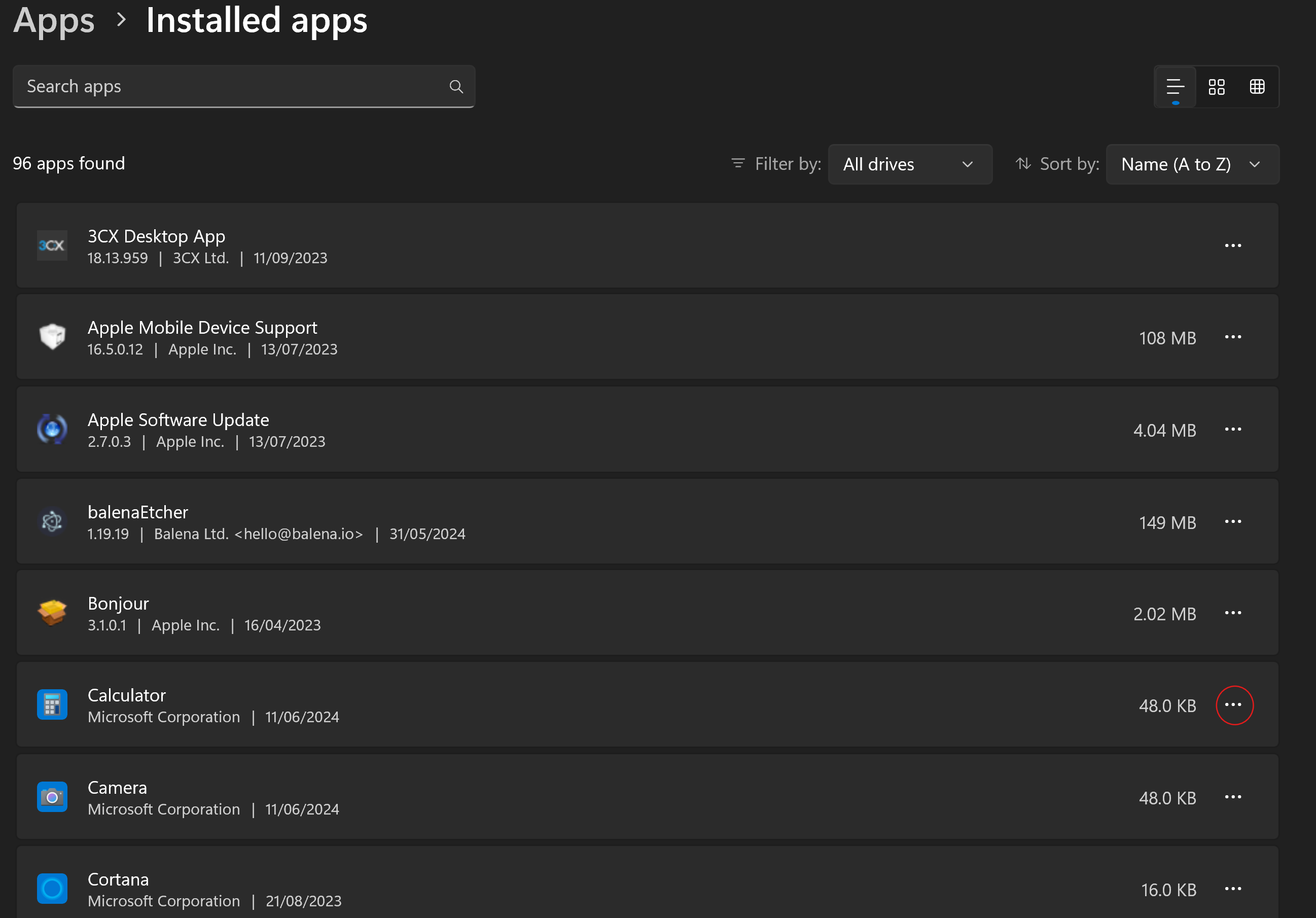Open the Name (A to Z) sort dropdown

pos(1192,164)
